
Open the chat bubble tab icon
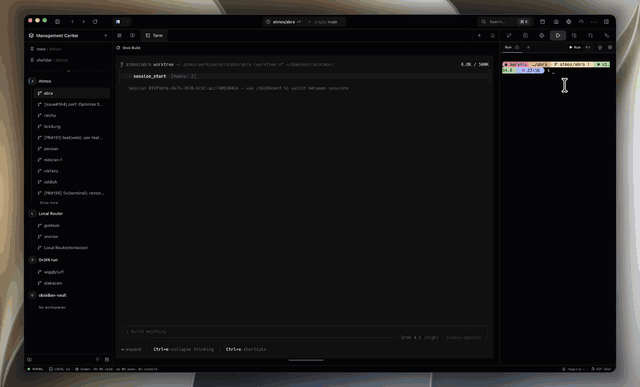tap(133, 36)
